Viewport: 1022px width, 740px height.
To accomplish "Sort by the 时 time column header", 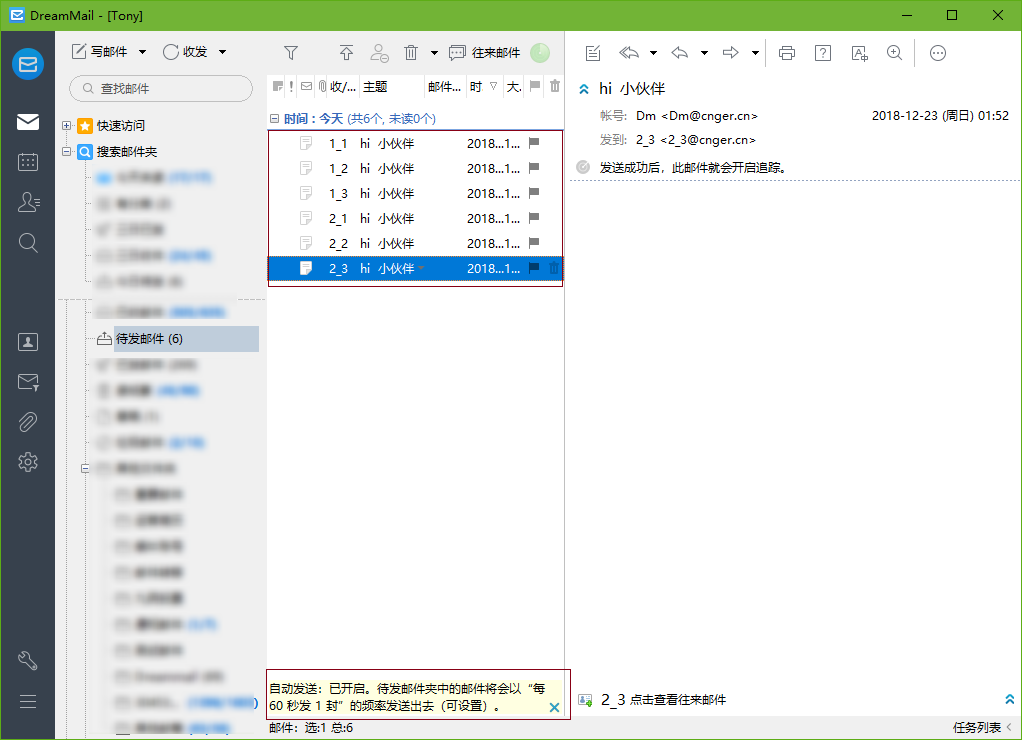I will (x=484, y=86).
